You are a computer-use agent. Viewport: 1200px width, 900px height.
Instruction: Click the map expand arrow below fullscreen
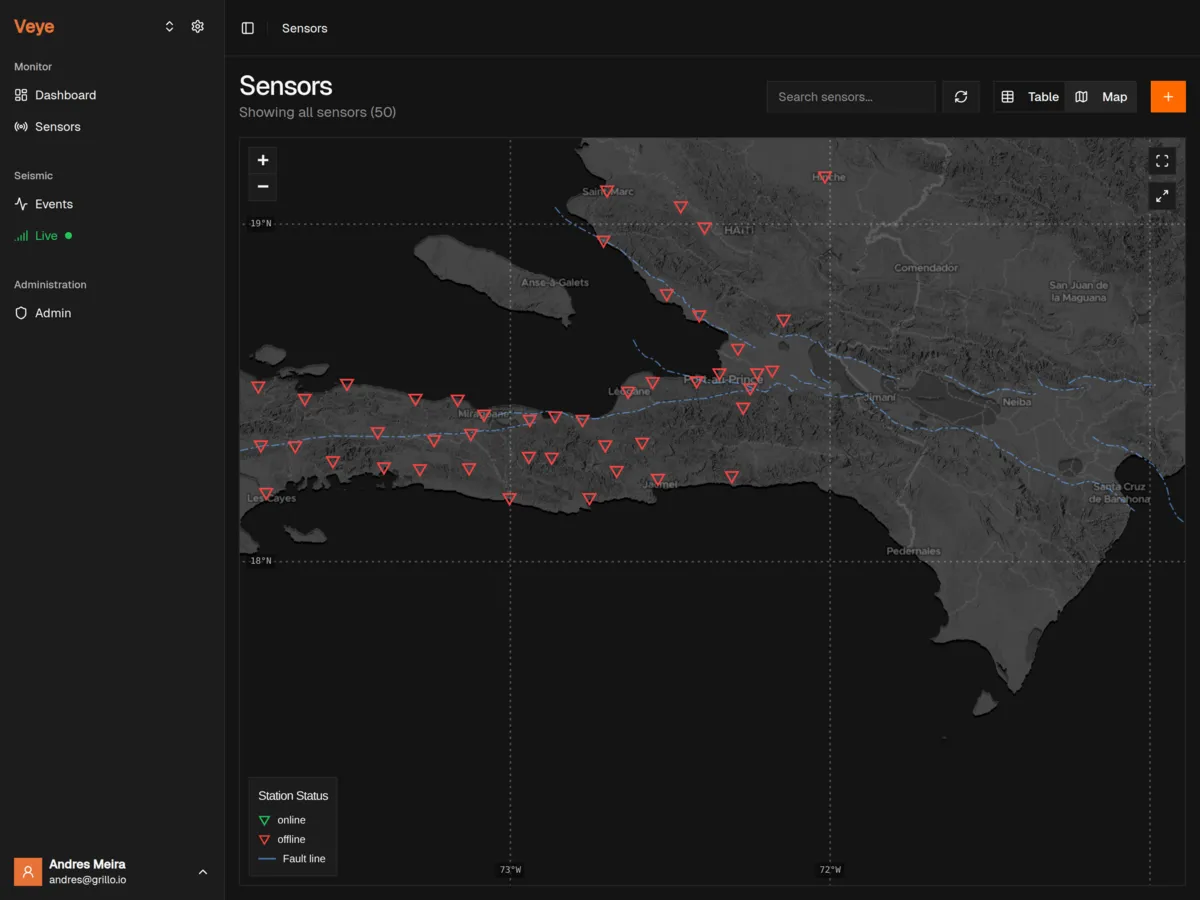[1161, 196]
